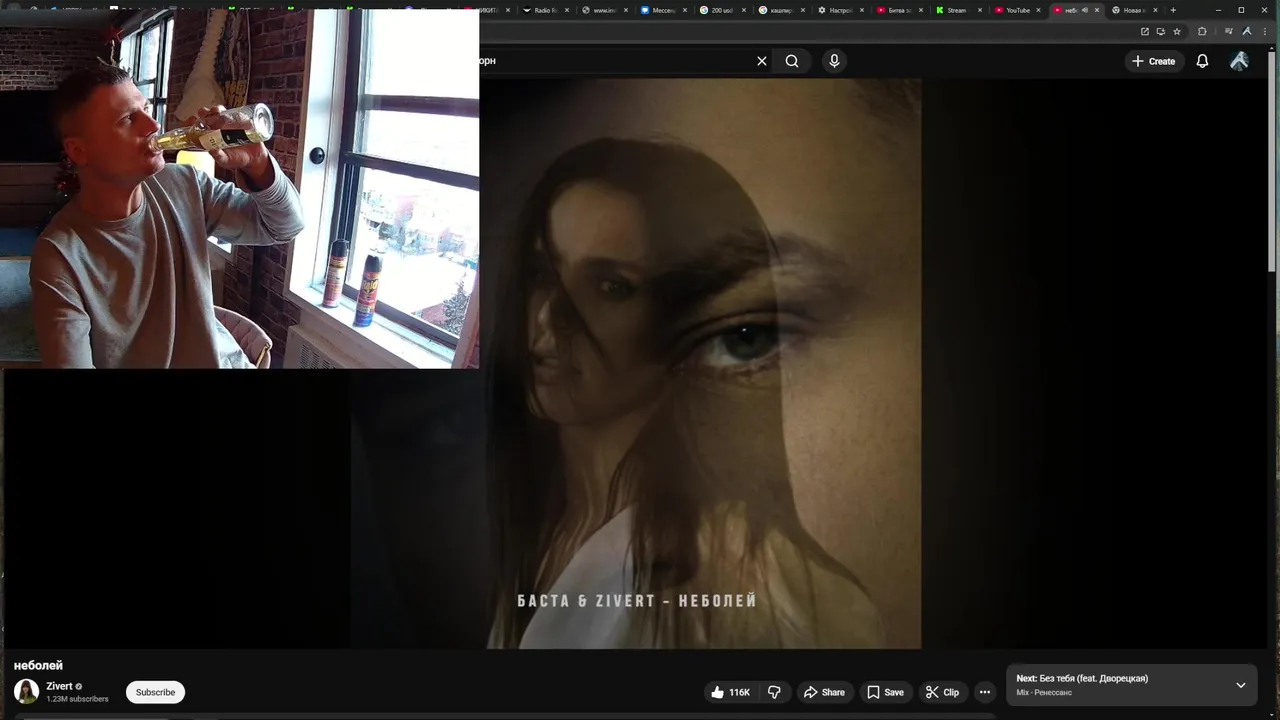
Task: Switch to the Новая вкладка tab
Action: coord(1133,10)
